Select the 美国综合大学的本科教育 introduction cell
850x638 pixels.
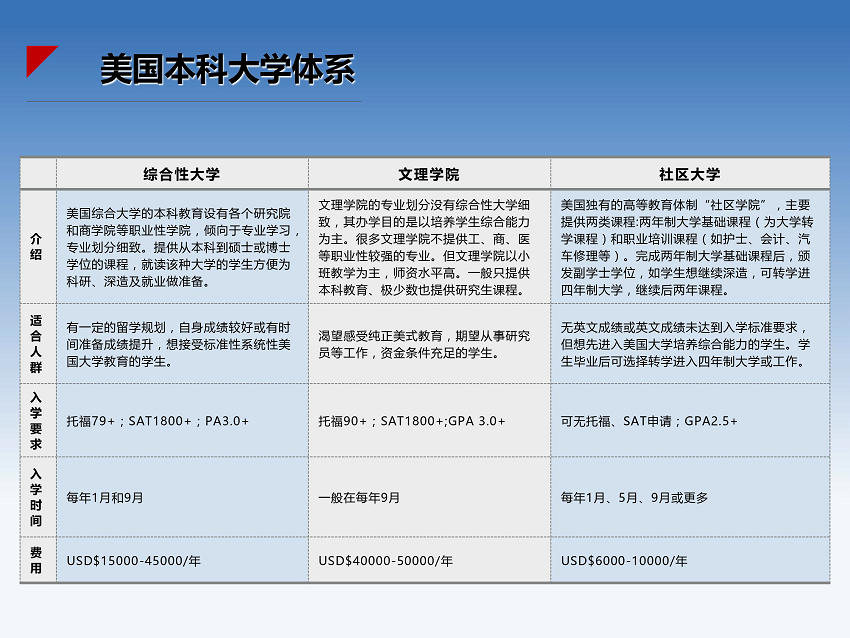click(x=182, y=247)
